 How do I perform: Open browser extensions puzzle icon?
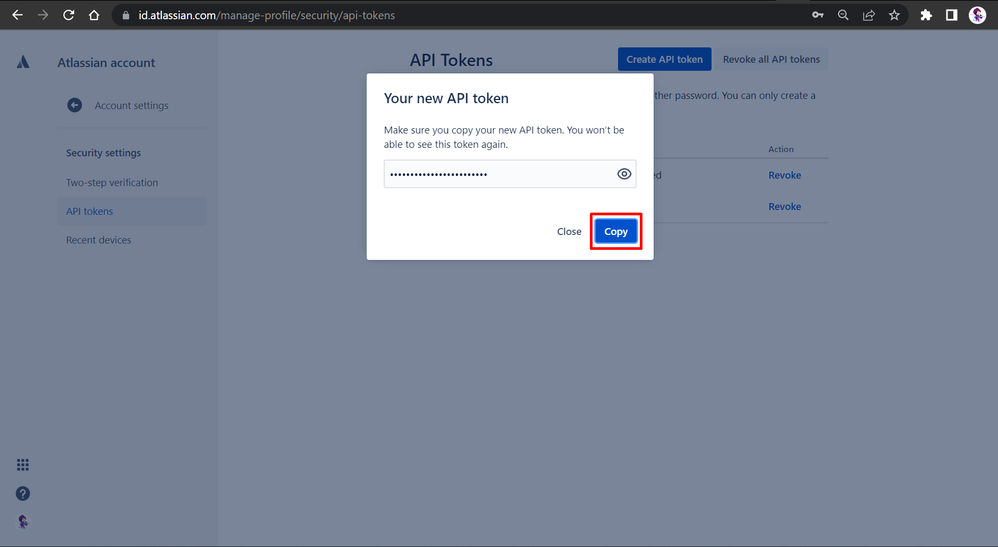pos(926,15)
